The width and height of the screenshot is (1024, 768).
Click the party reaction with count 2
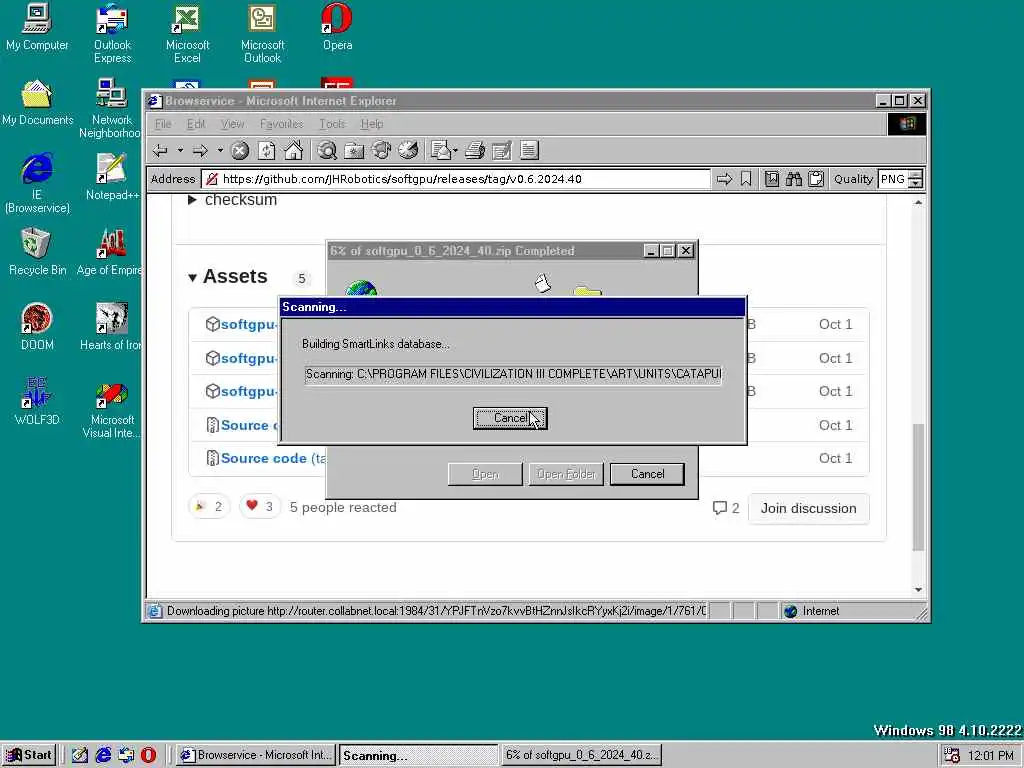(209, 507)
